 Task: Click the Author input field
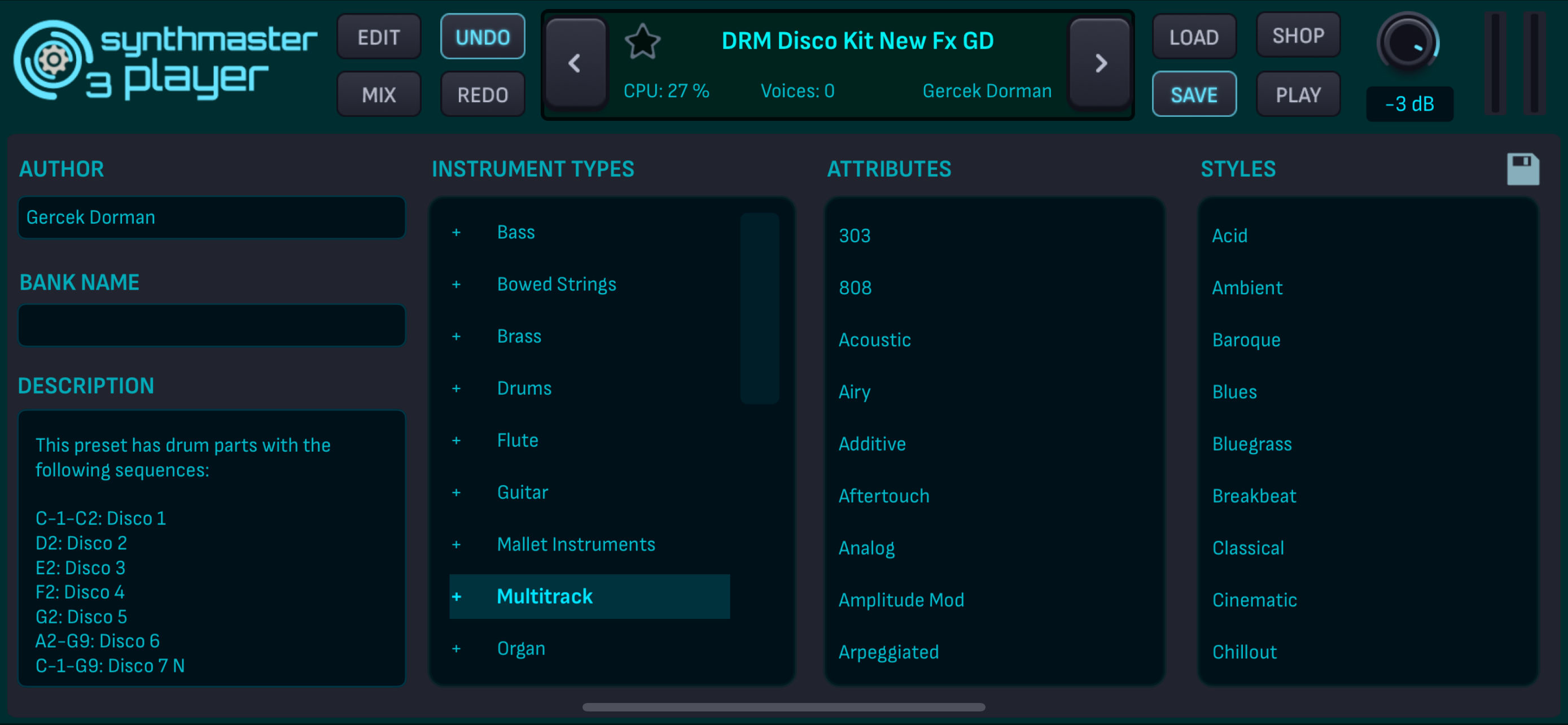[212, 217]
